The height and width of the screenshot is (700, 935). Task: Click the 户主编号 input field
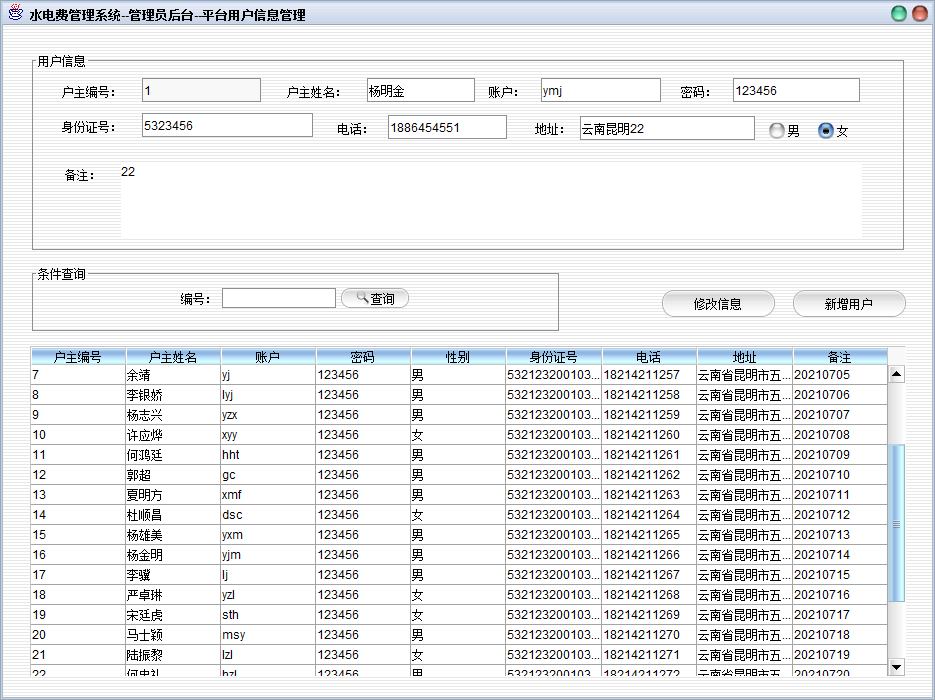[202, 91]
